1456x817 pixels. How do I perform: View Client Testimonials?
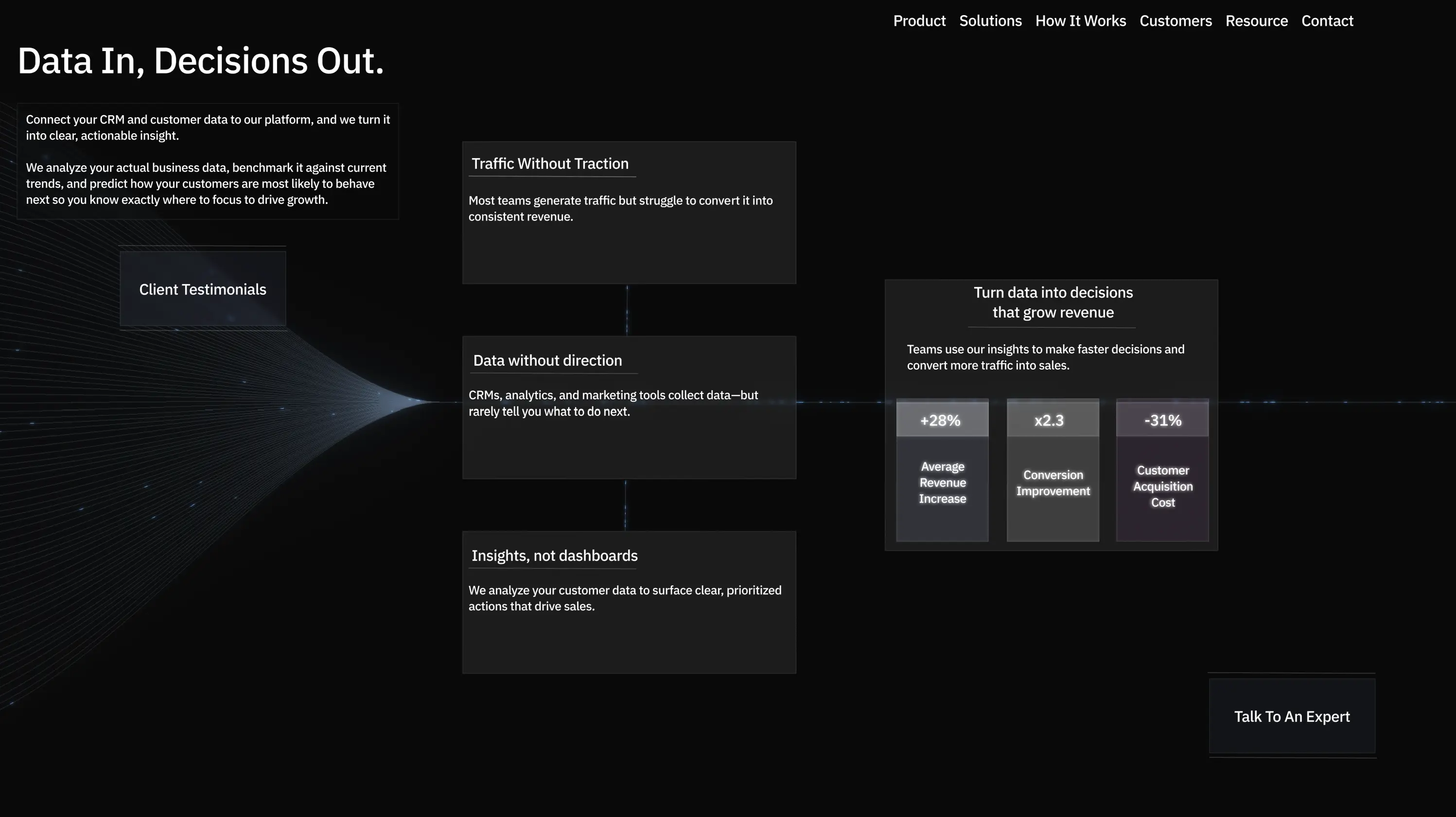coord(202,289)
